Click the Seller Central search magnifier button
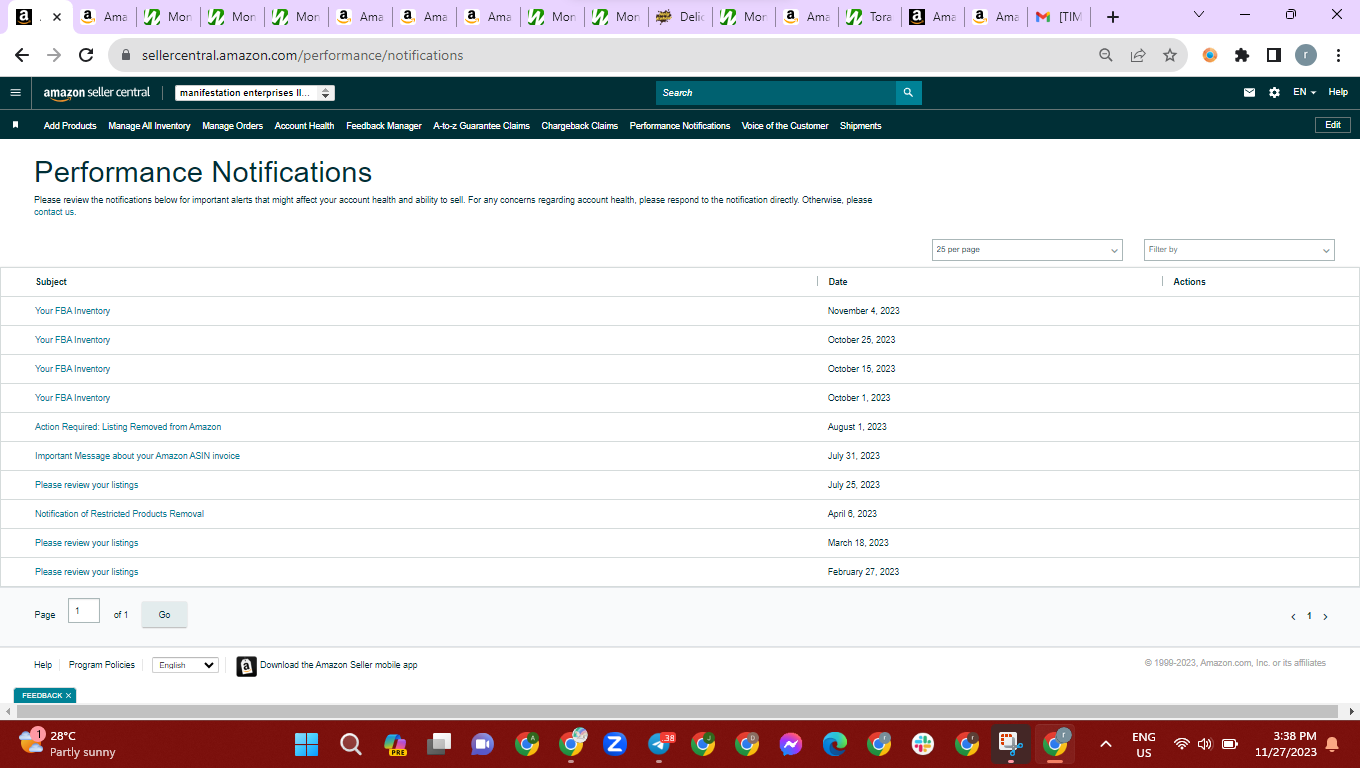Viewport: 1360px width, 768px height. pos(908,93)
